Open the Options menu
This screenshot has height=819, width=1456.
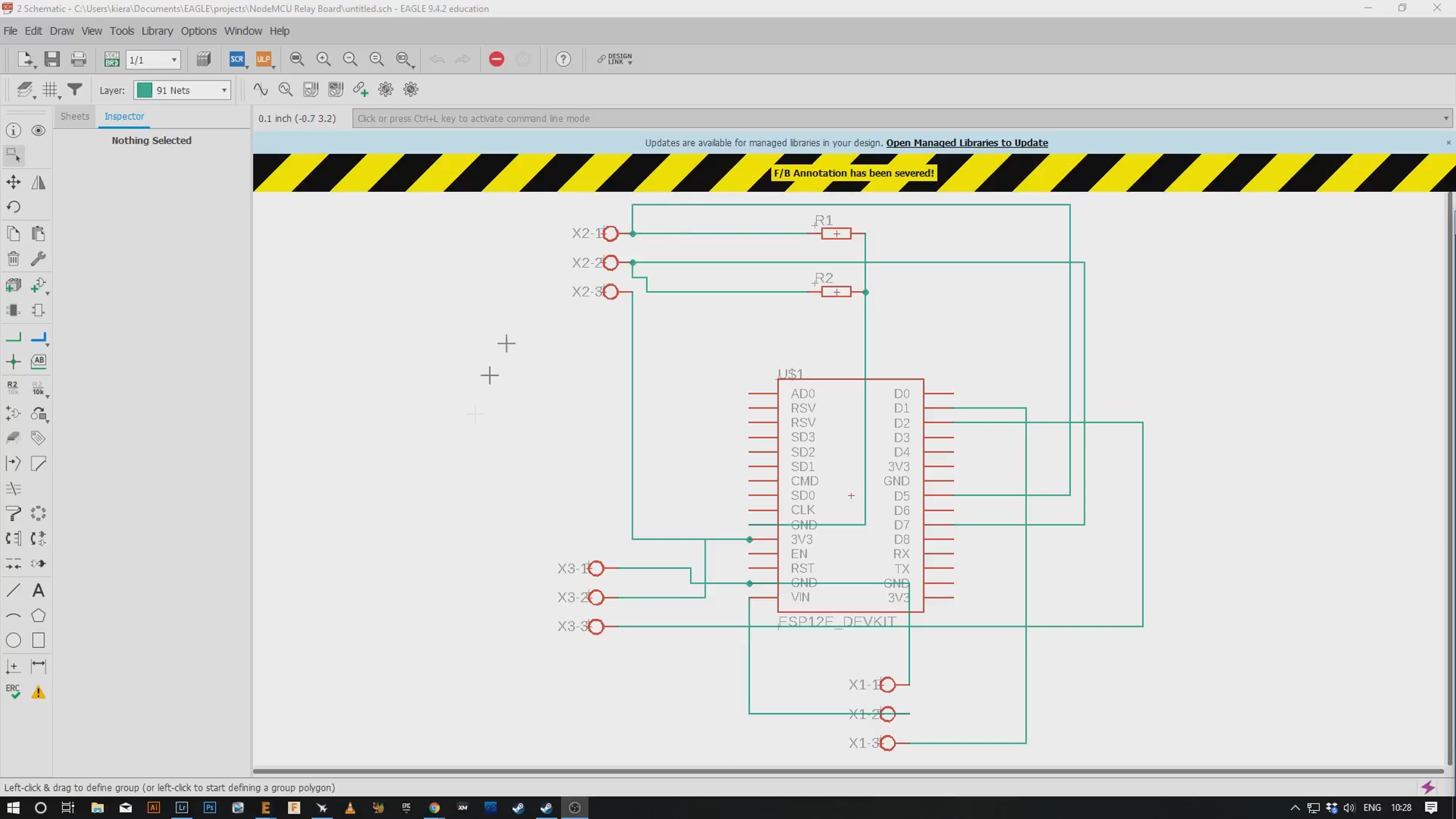198,31
